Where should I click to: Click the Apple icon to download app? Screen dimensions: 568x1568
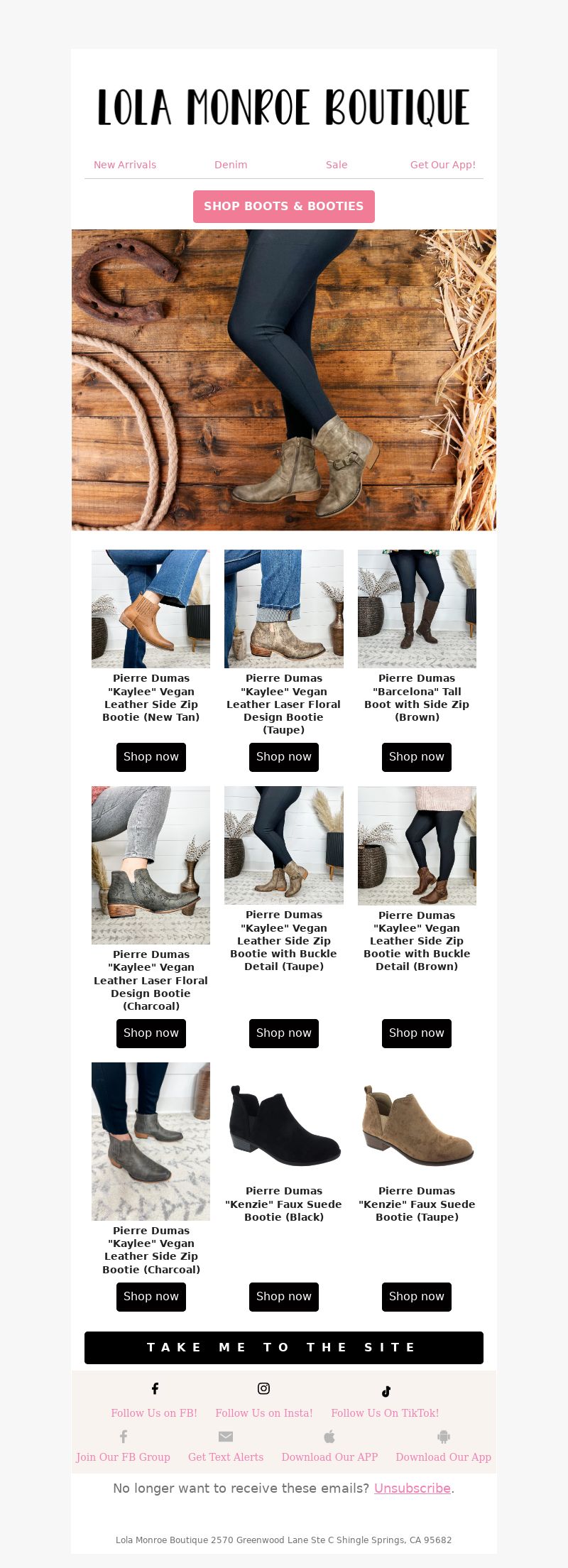pos(329,1436)
